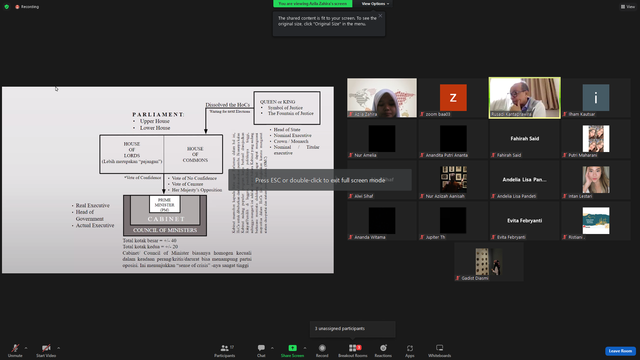Image resolution: width=640 pixels, height=360 pixels.
Task: Select Gadist Diasmi's participant tile
Action: (489, 262)
